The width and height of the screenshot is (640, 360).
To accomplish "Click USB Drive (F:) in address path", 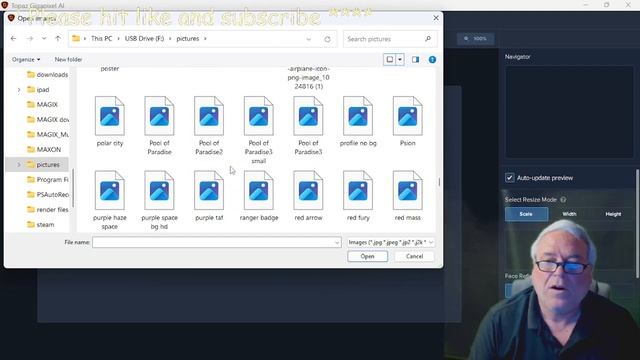I will (x=144, y=39).
